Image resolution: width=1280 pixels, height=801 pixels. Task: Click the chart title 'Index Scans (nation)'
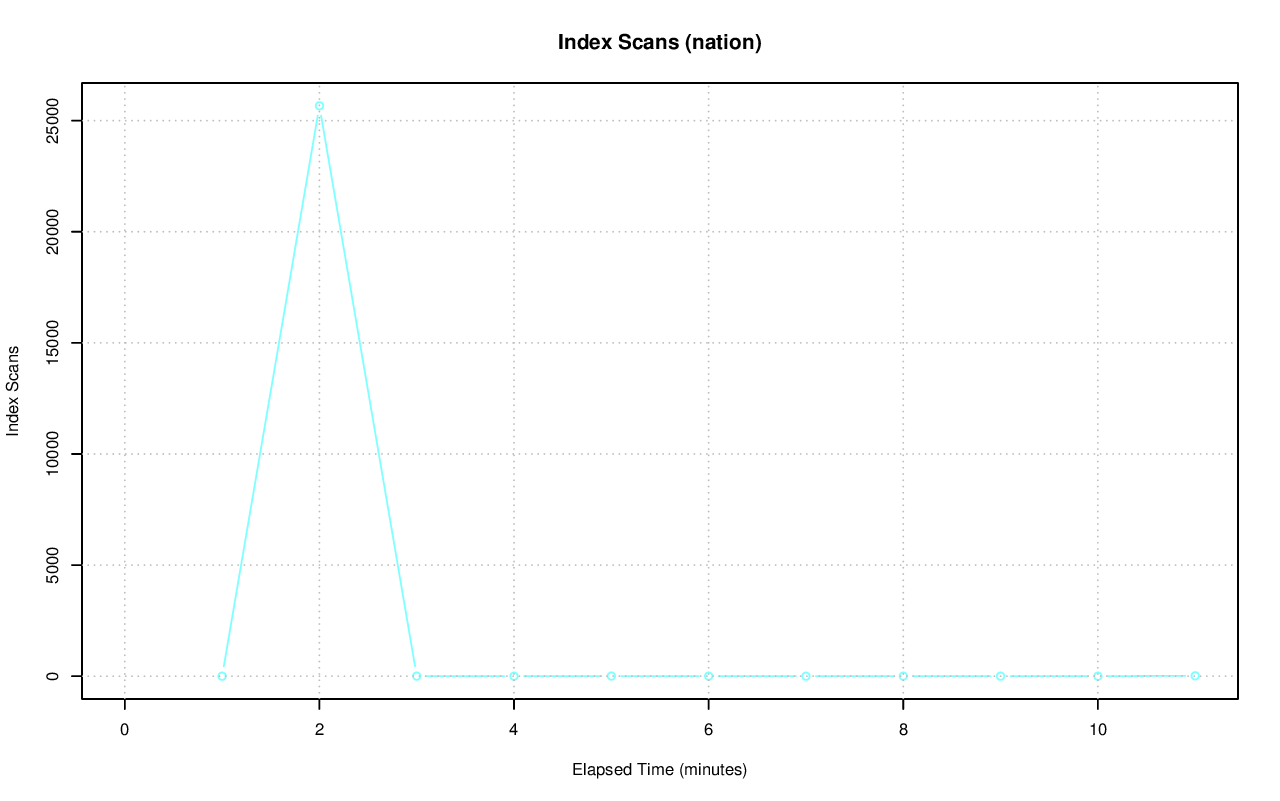click(659, 42)
